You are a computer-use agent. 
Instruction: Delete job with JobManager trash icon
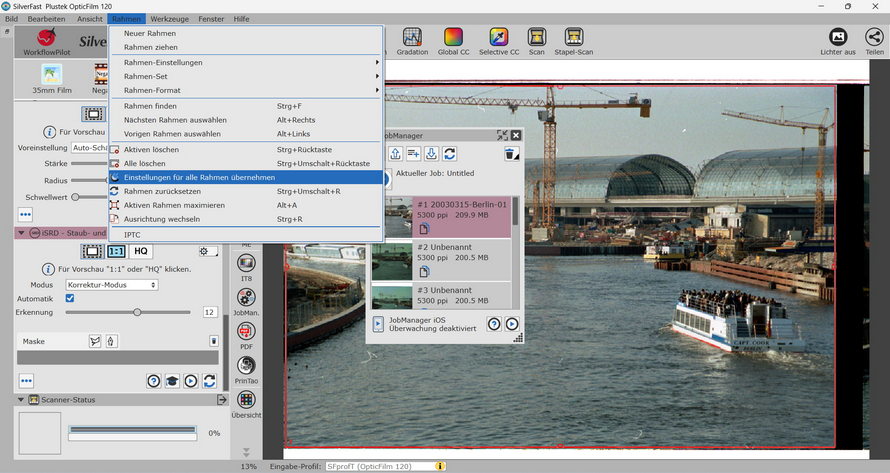coord(511,153)
